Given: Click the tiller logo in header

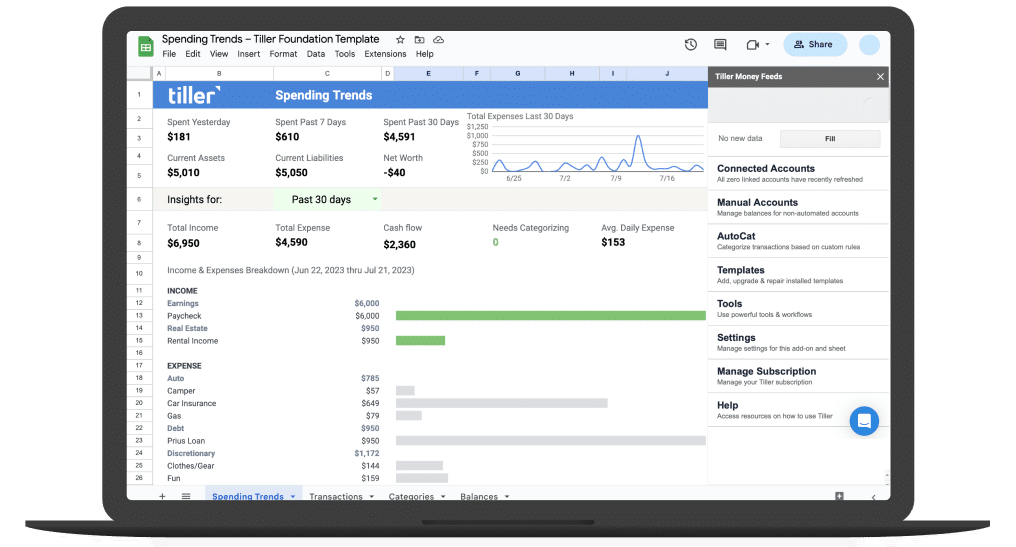Looking at the screenshot, I should point(194,95).
